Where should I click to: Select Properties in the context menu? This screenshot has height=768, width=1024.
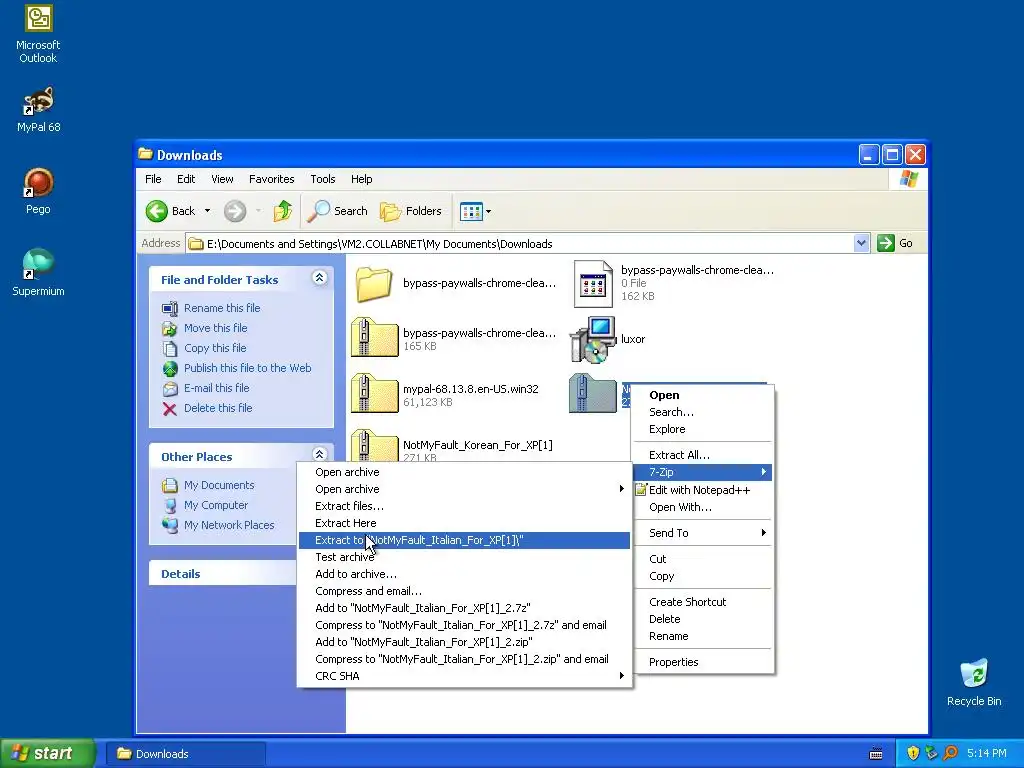tap(703, 662)
